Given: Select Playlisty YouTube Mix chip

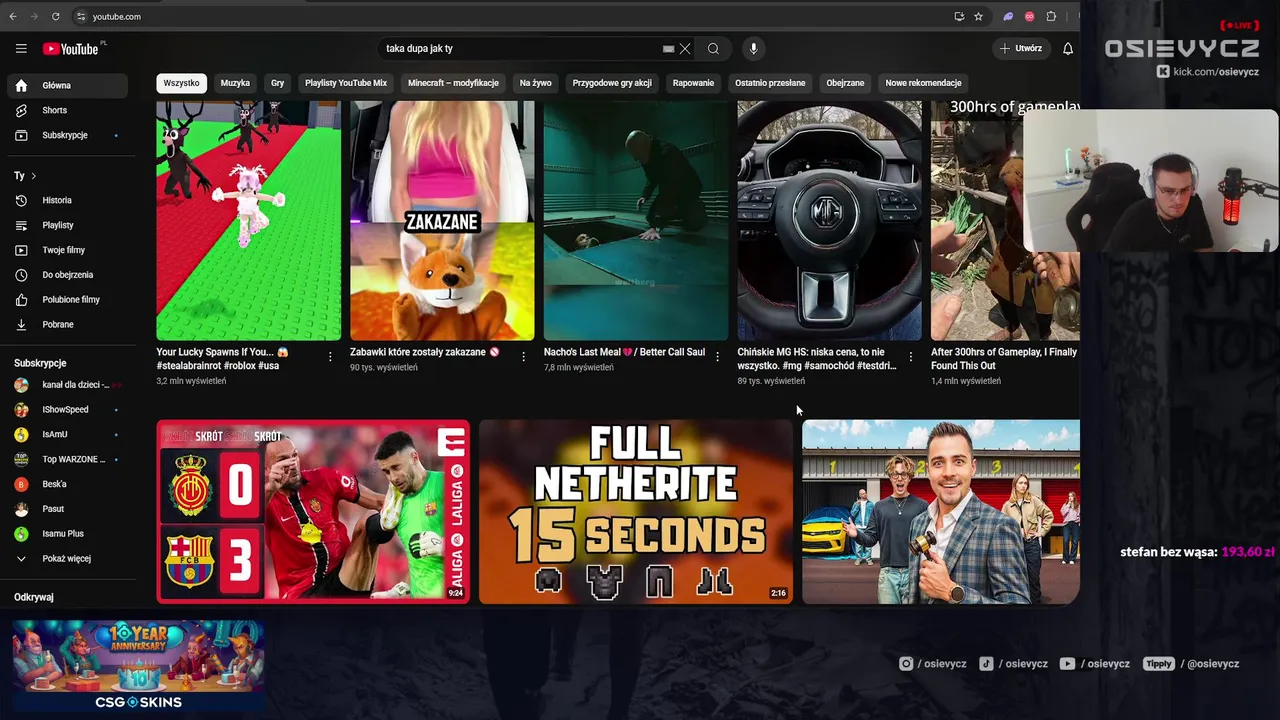Looking at the screenshot, I should (346, 83).
